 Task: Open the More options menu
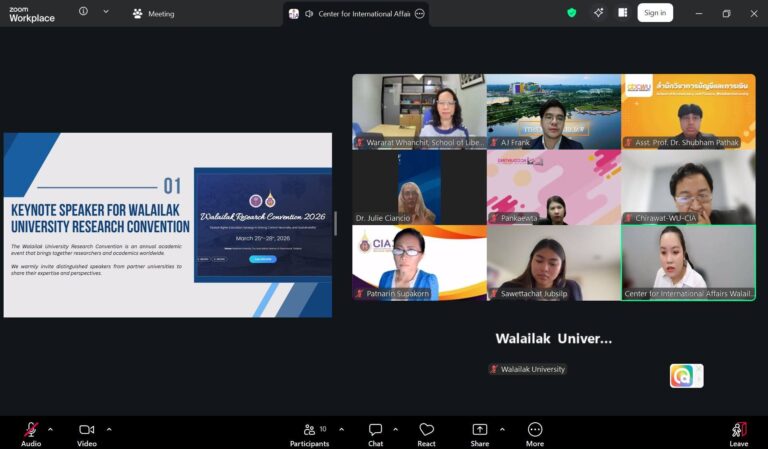click(535, 434)
